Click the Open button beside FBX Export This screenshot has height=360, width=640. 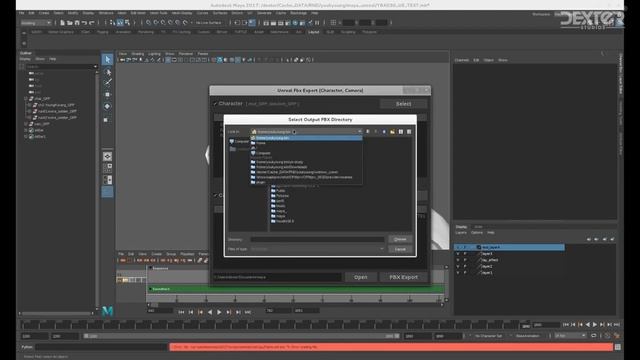point(360,277)
